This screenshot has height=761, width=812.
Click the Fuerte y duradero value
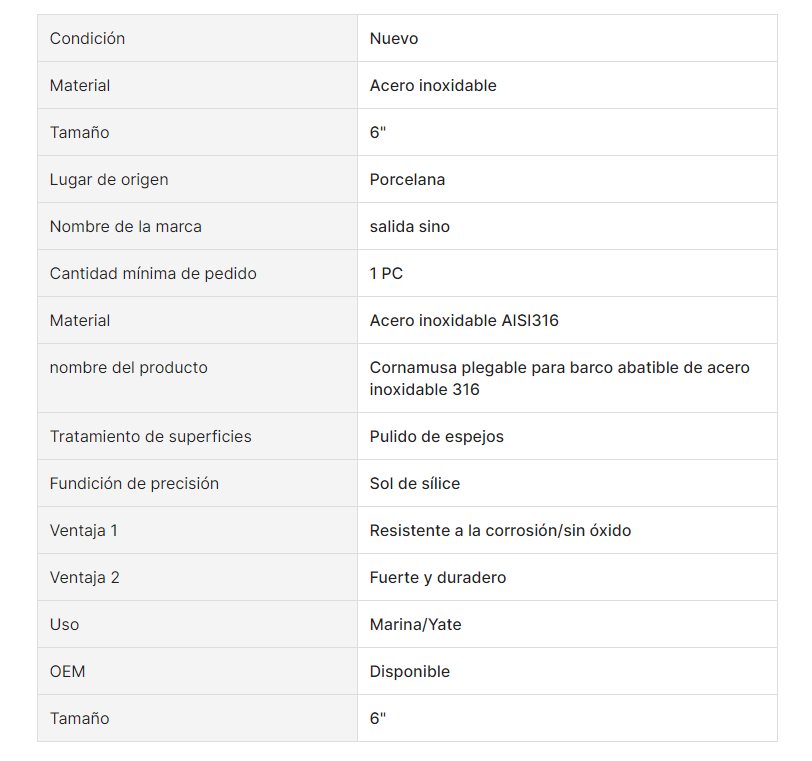tap(438, 578)
